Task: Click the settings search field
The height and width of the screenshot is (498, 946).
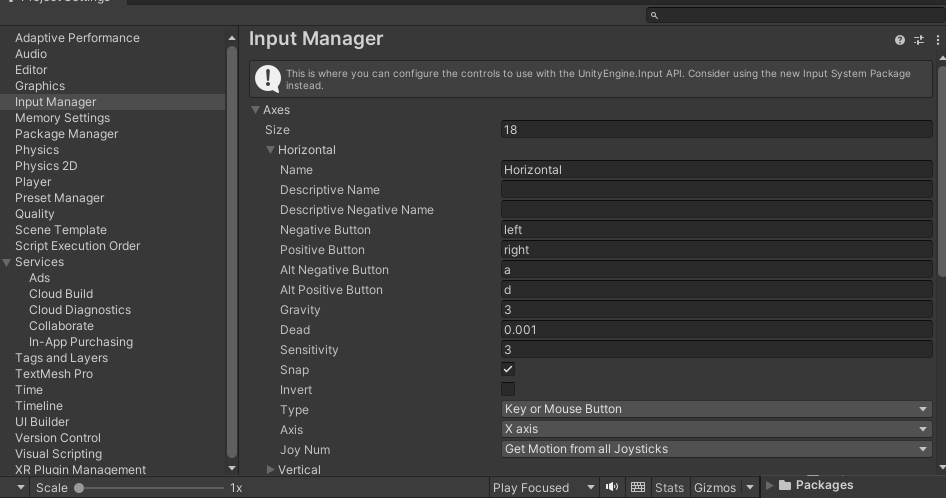Action: [x=795, y=15]
